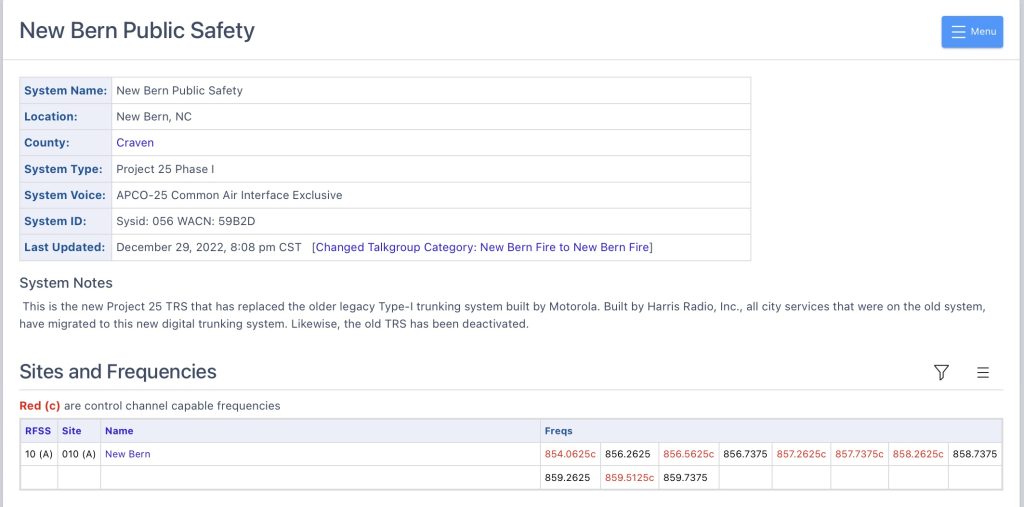This screenshot has width=1024, height=507.
Task: Click the New Bern Public Safety page title
Action: (x=137, y=31)
